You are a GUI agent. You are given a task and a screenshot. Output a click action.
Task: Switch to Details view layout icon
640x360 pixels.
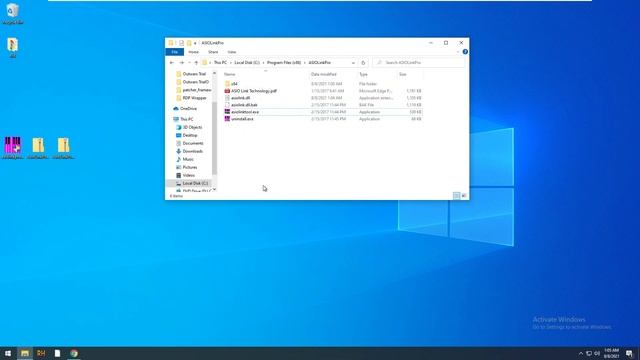(456, 196)
